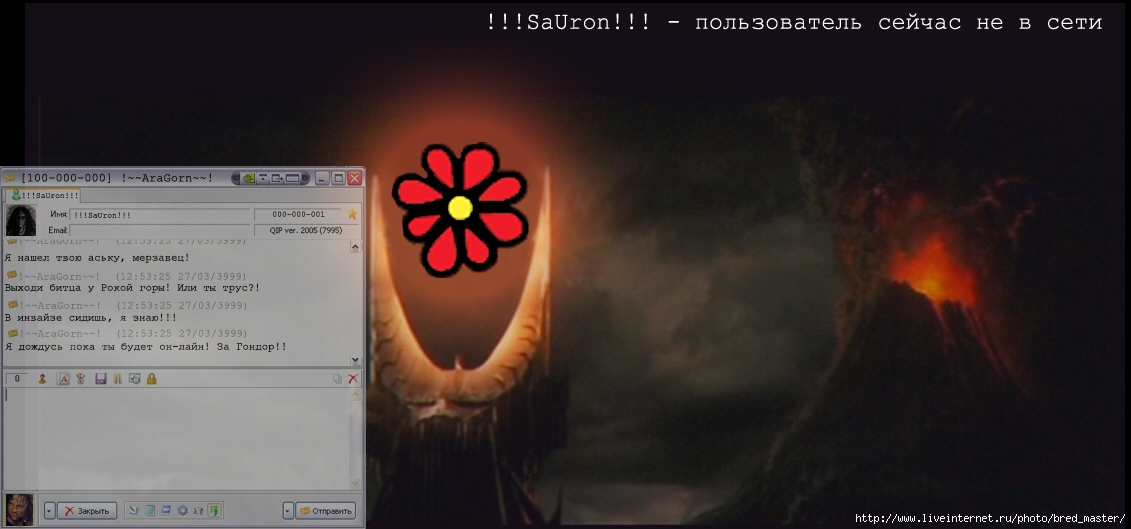
Task: Clear the chat with the red X toolbar icon
Action: pos(353,379)
